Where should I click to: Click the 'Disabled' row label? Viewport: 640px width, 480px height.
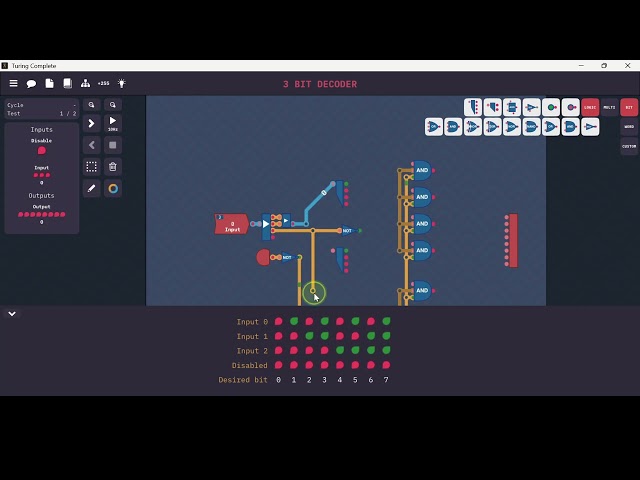pyautogui.click(x=249, y=365)
